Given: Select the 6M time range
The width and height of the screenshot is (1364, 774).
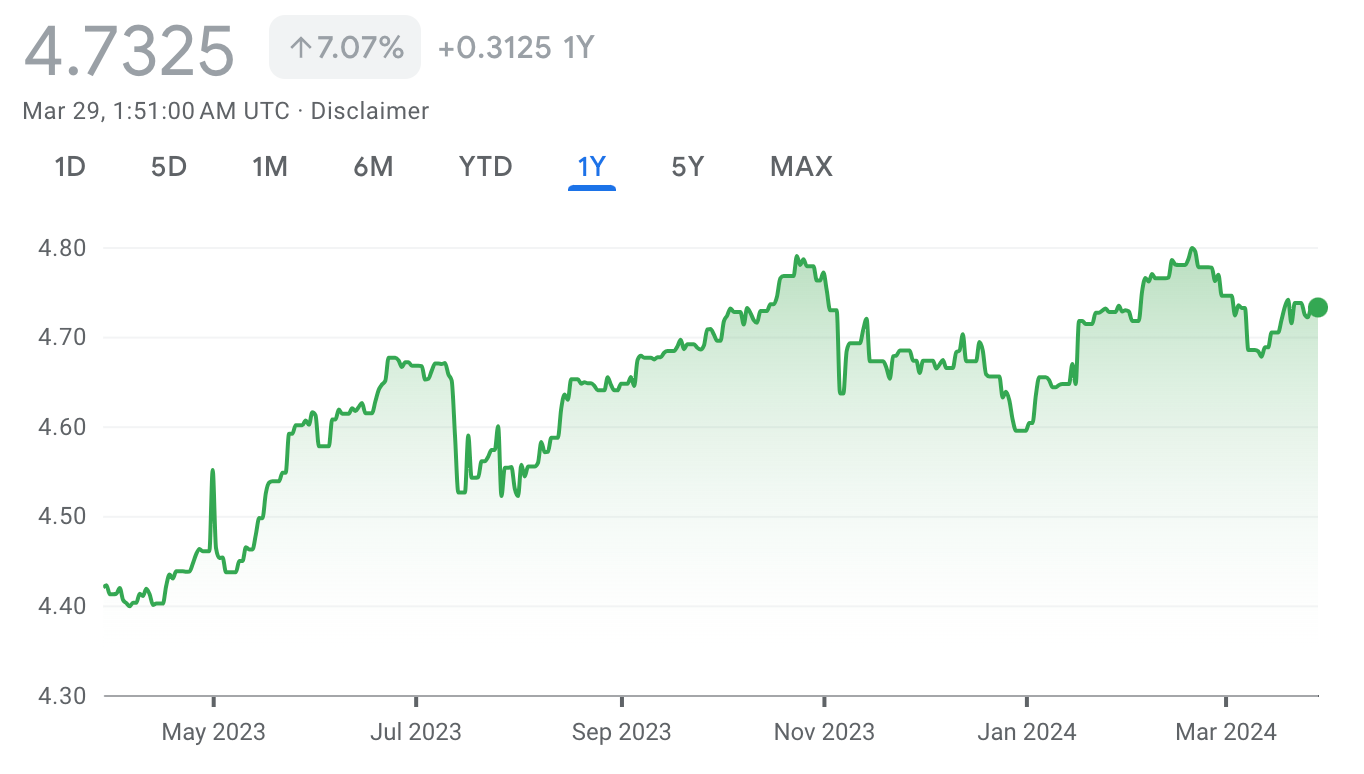Looking at the screenshot, I should [x=373, y=166].
